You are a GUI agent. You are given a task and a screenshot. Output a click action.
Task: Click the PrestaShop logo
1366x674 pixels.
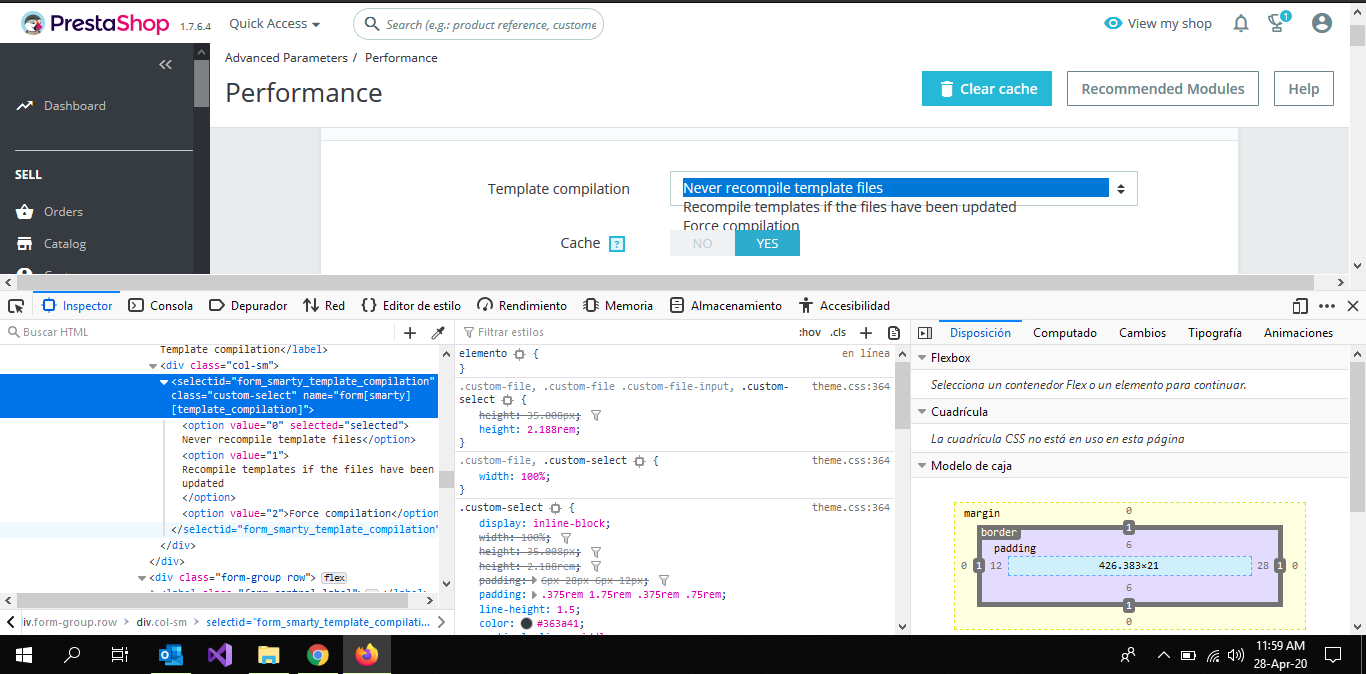click(x=95, y=24)
